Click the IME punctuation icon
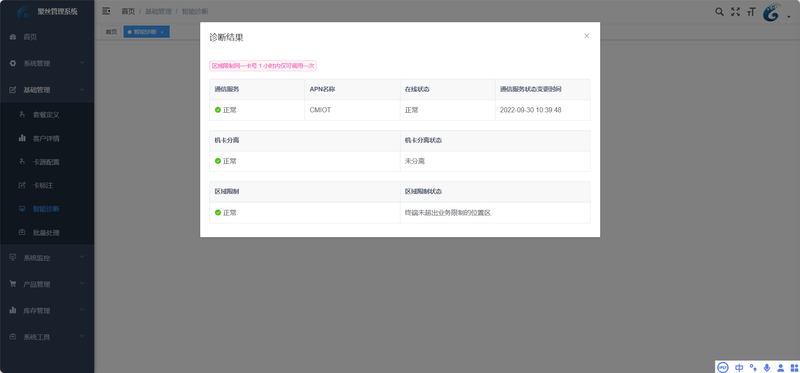Viewport: 800px width, 373px height. 753,367
